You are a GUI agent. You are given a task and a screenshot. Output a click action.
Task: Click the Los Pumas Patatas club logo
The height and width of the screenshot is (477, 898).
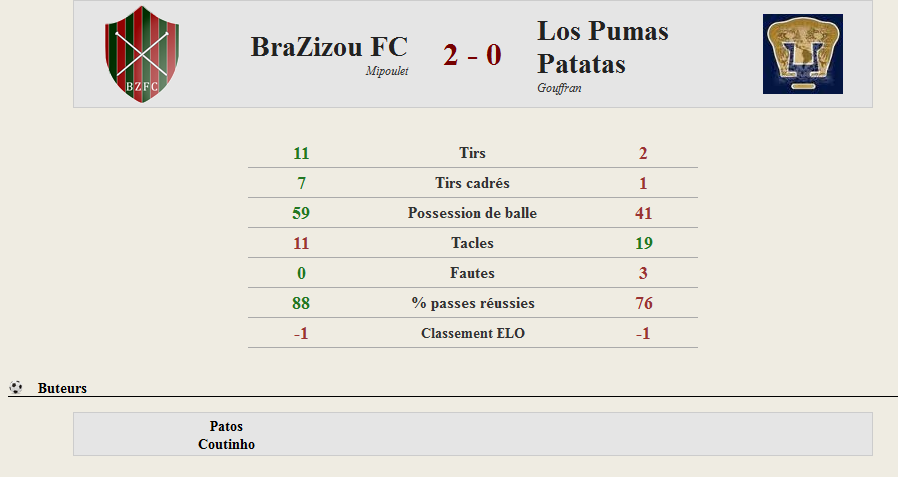[x=802, y=54]
